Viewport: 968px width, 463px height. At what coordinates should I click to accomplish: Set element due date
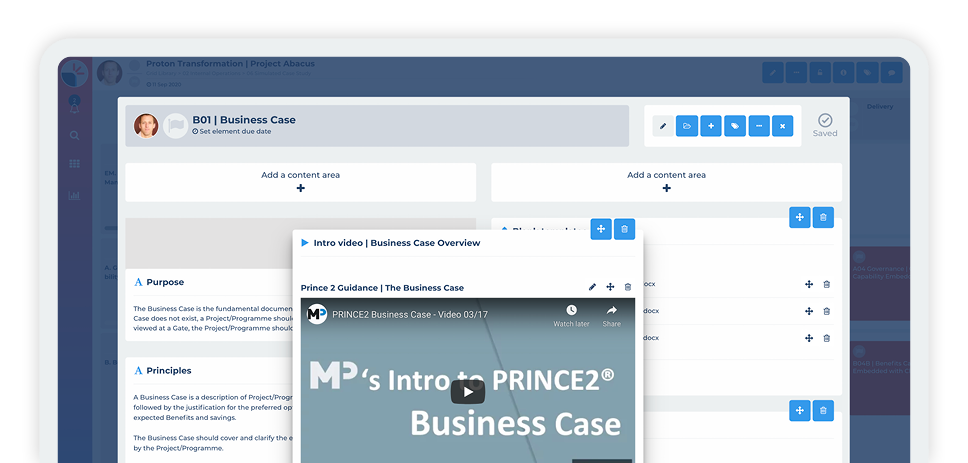232,131
